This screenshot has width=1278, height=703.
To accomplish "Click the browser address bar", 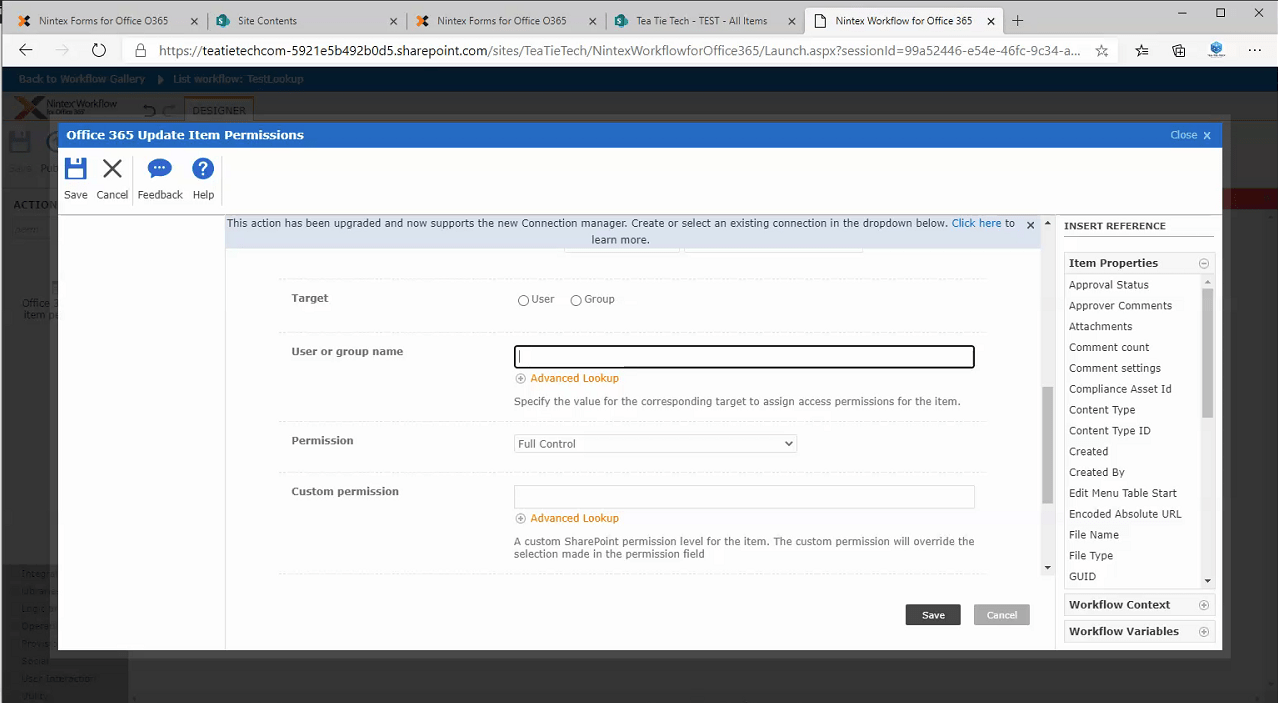I will pyautogui.click(x=619, y=50).
